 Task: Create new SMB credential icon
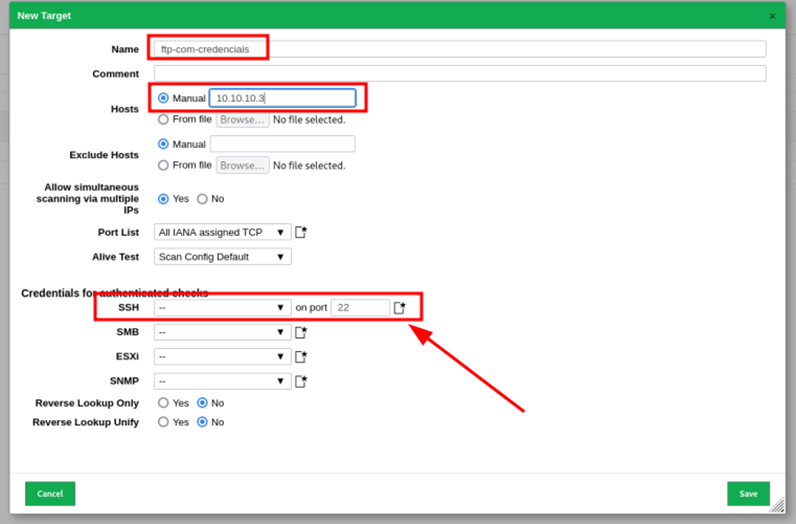point(301,333)
